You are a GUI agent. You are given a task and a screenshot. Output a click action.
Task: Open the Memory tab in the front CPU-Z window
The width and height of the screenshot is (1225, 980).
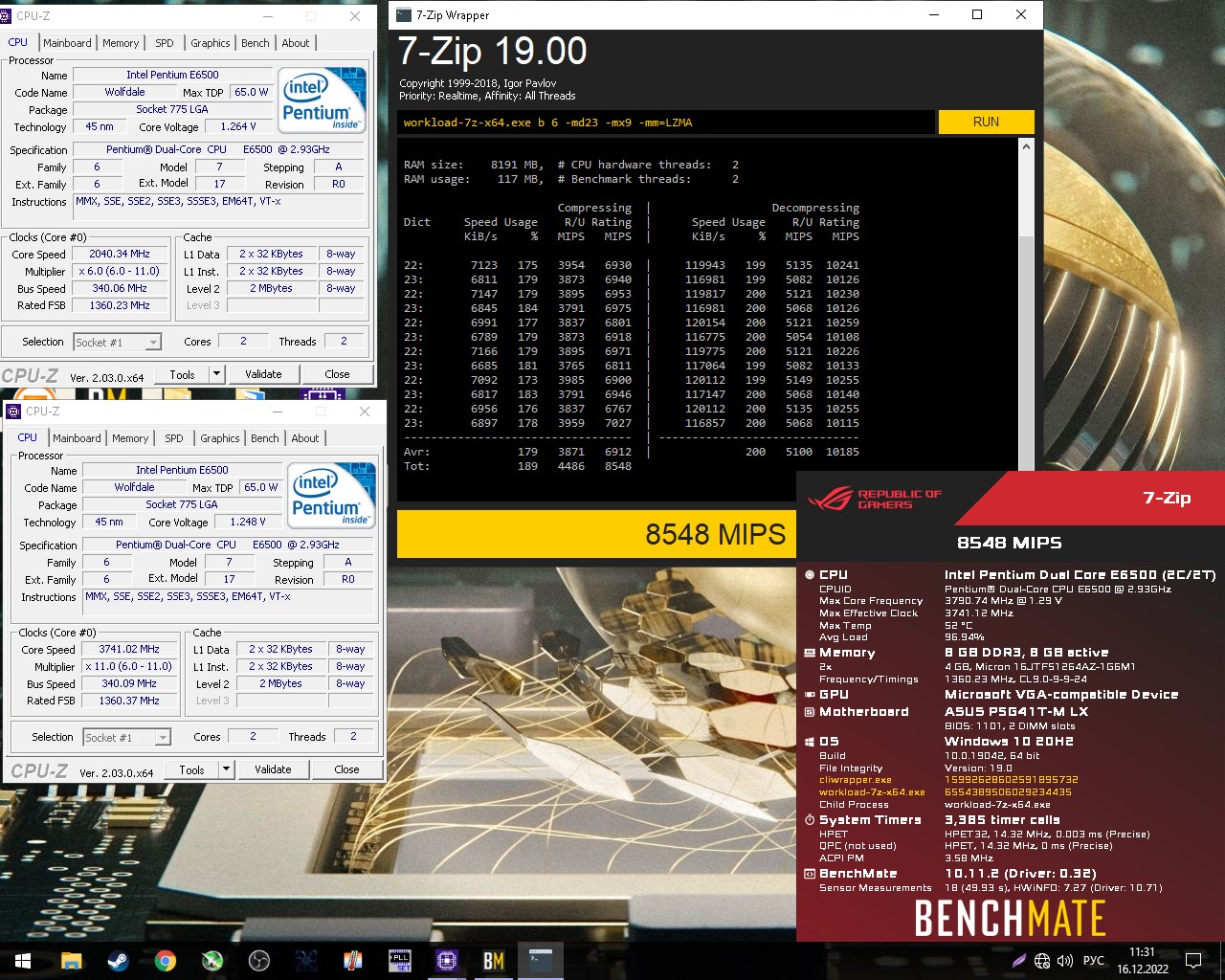point(130,438)
